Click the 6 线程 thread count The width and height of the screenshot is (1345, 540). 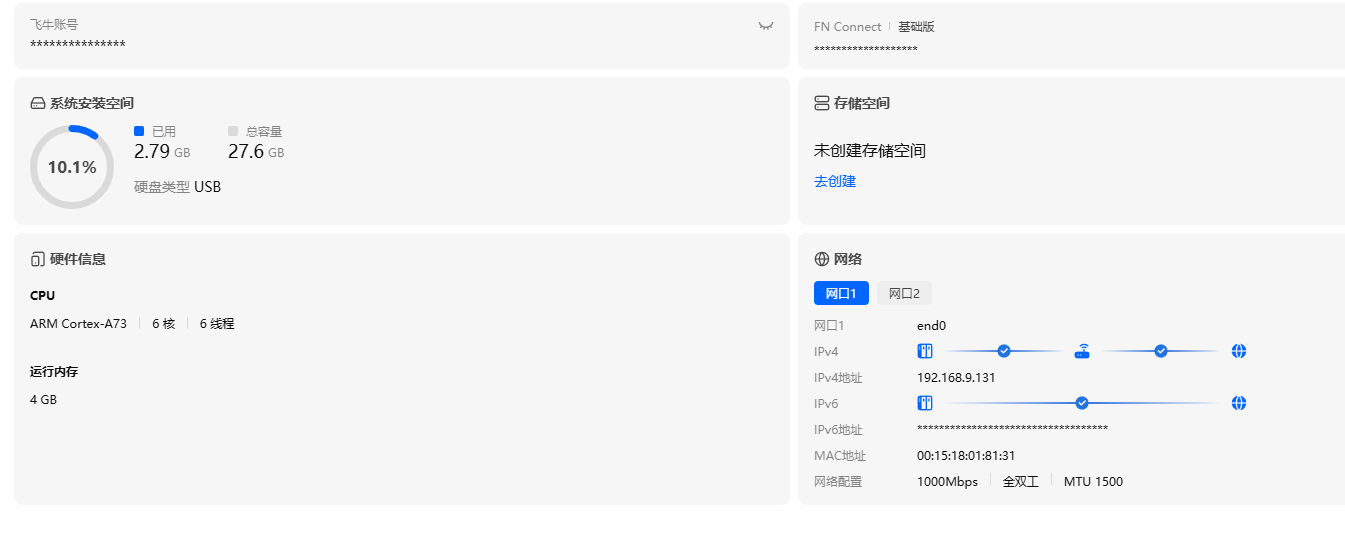[x=217, y=324]
